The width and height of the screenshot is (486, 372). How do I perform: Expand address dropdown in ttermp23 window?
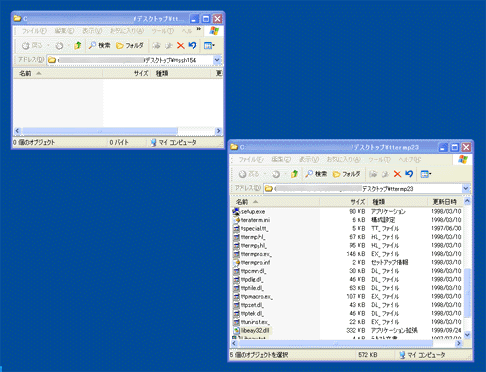(x=466, y=189)
